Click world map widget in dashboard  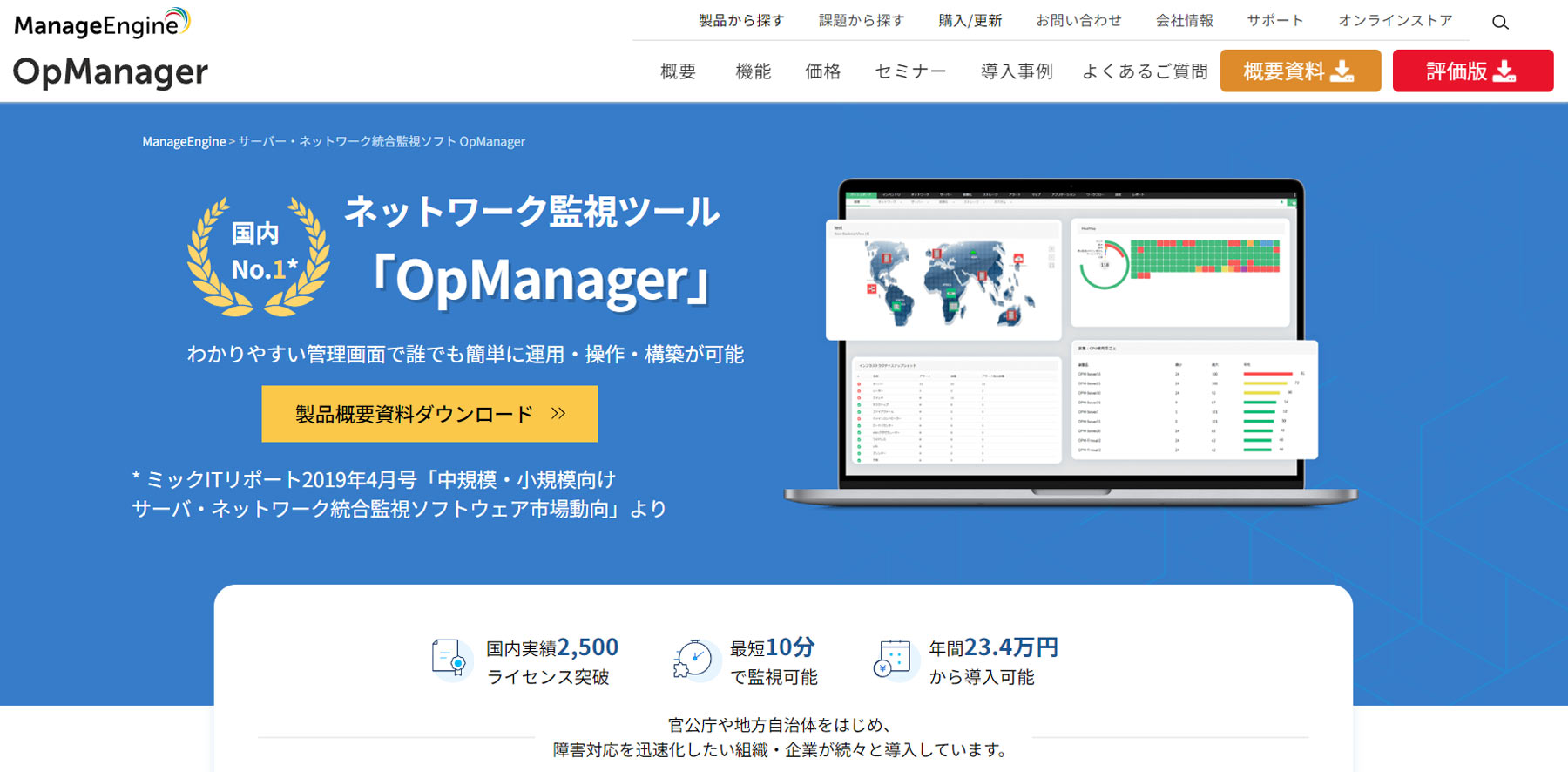click(x=943, y=281)
